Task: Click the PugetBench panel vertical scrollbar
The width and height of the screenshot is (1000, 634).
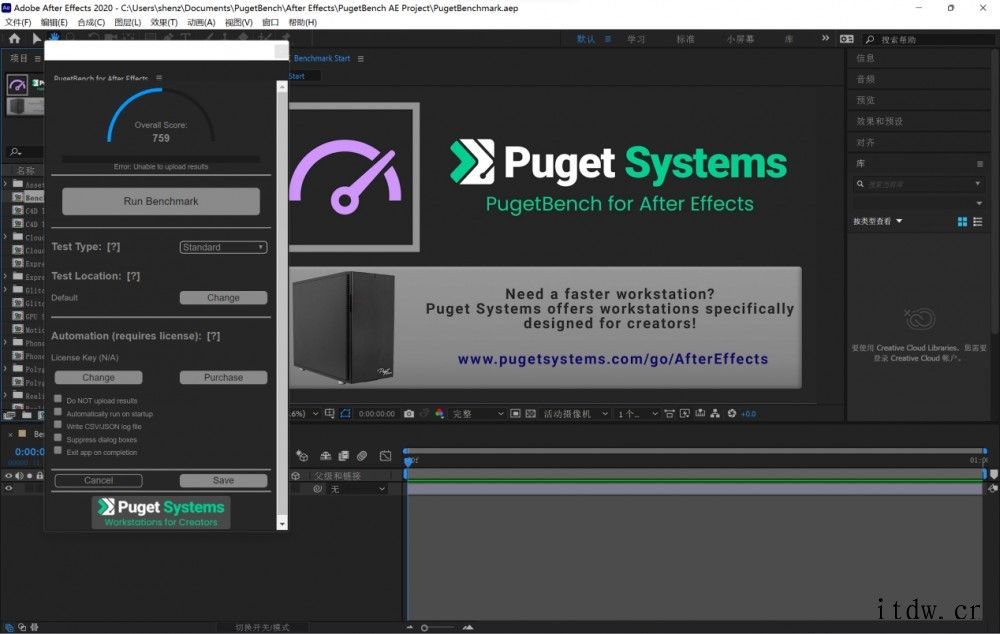Action: coord(282,305)
